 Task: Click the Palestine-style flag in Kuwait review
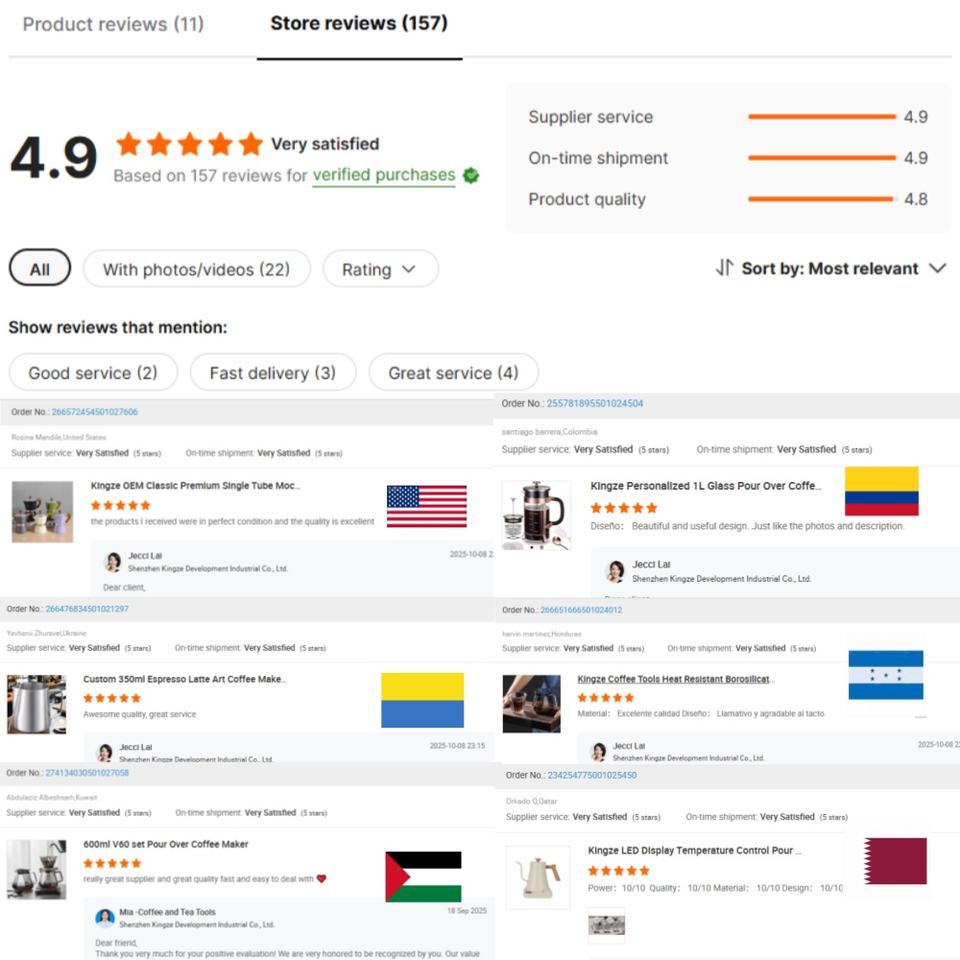tap(423, 877)
